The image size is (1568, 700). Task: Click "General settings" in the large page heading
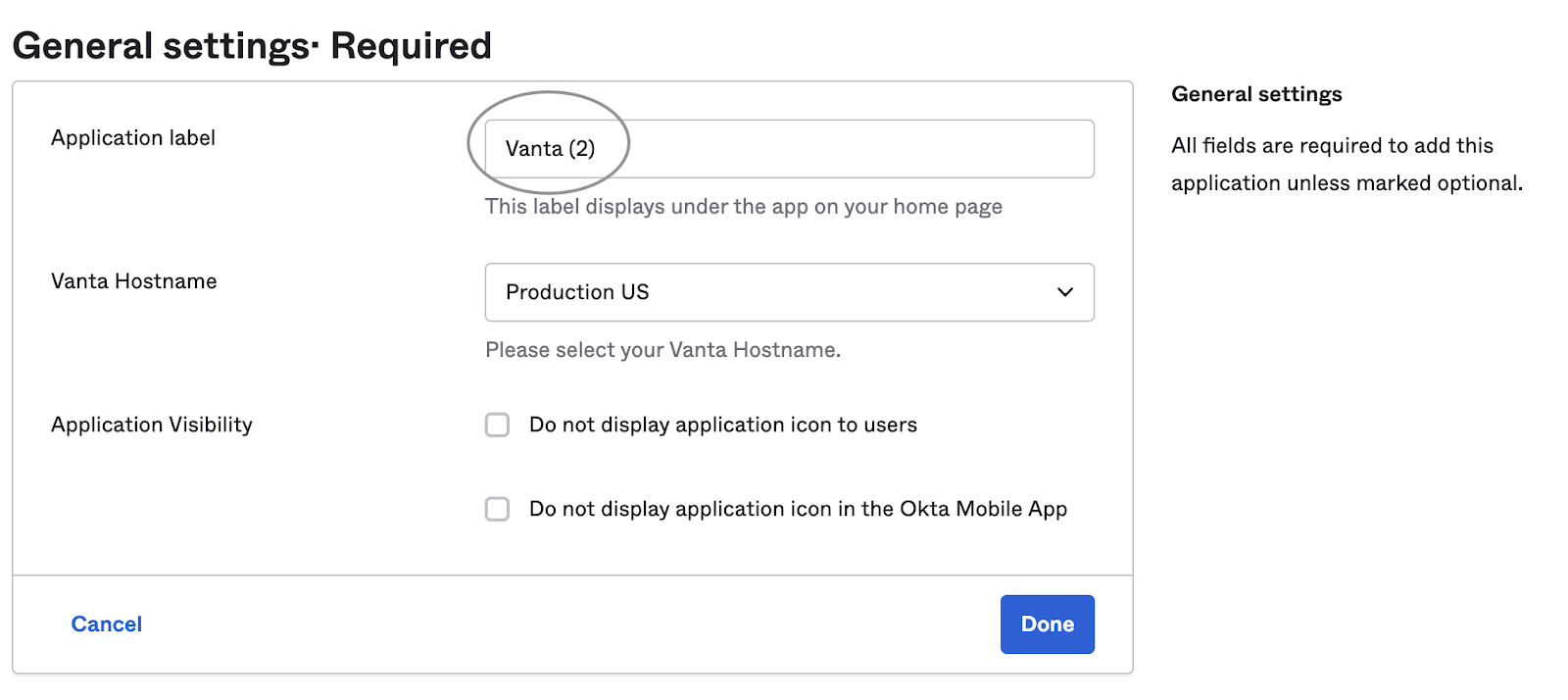(161, 46)
